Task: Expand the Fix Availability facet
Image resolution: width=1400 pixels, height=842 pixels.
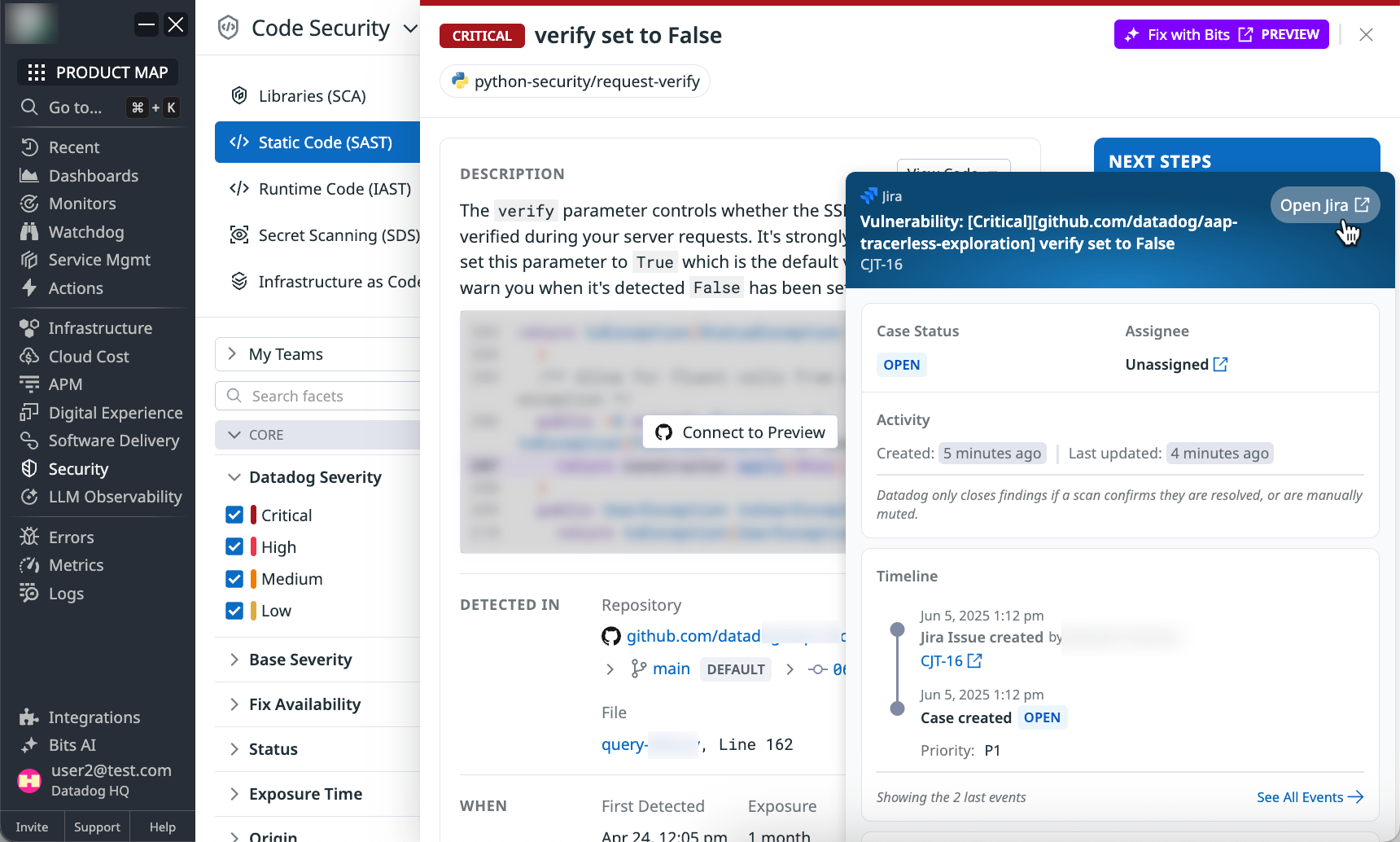Action: pos(234,704)
